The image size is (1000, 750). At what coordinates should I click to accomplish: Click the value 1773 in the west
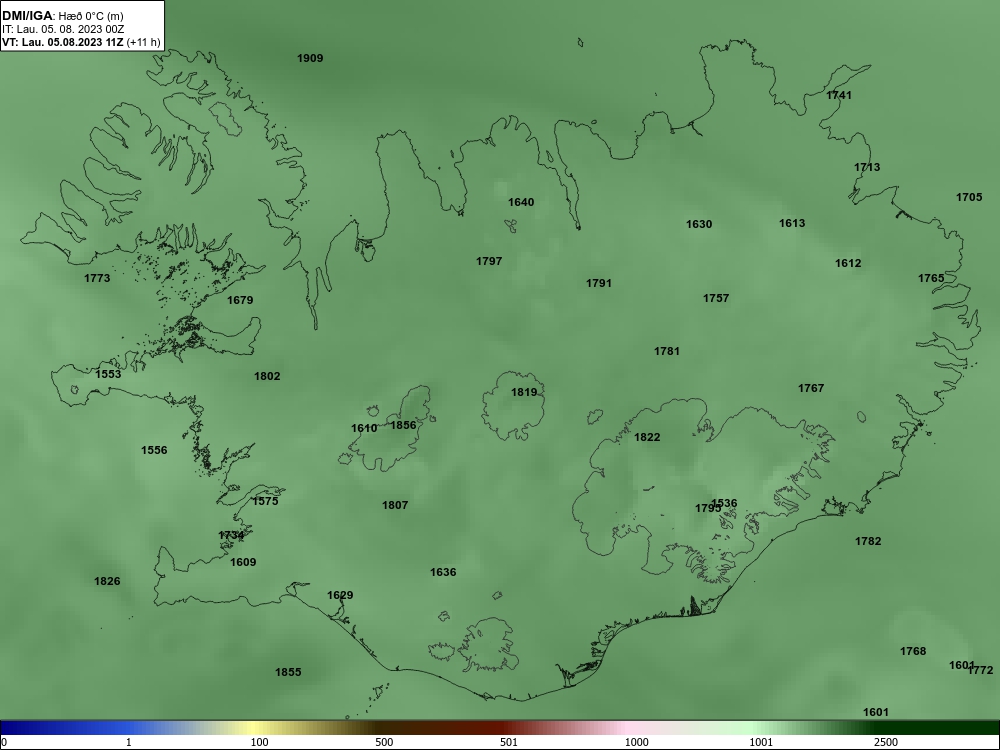[97, 278]
